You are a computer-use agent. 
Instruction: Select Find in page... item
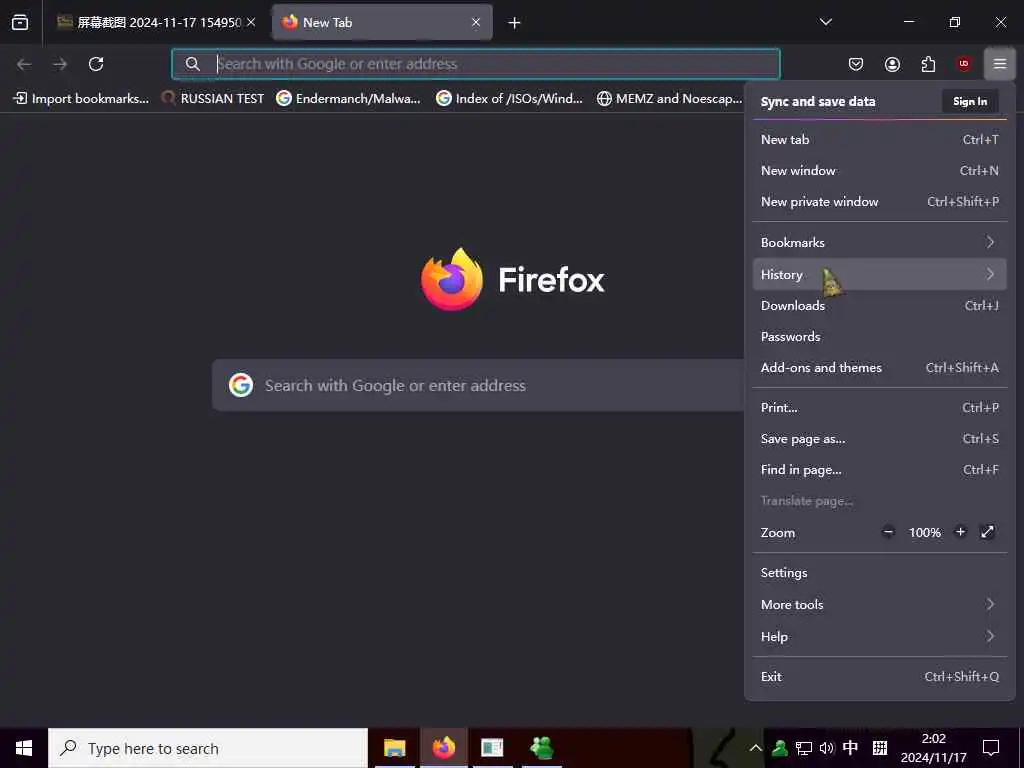point(880,470)
